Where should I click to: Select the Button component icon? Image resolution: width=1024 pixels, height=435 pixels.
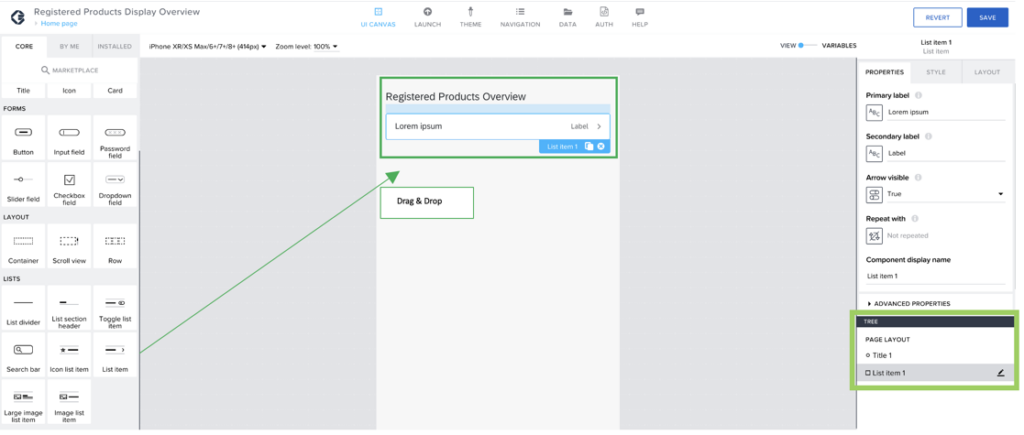tap(23, 133)
